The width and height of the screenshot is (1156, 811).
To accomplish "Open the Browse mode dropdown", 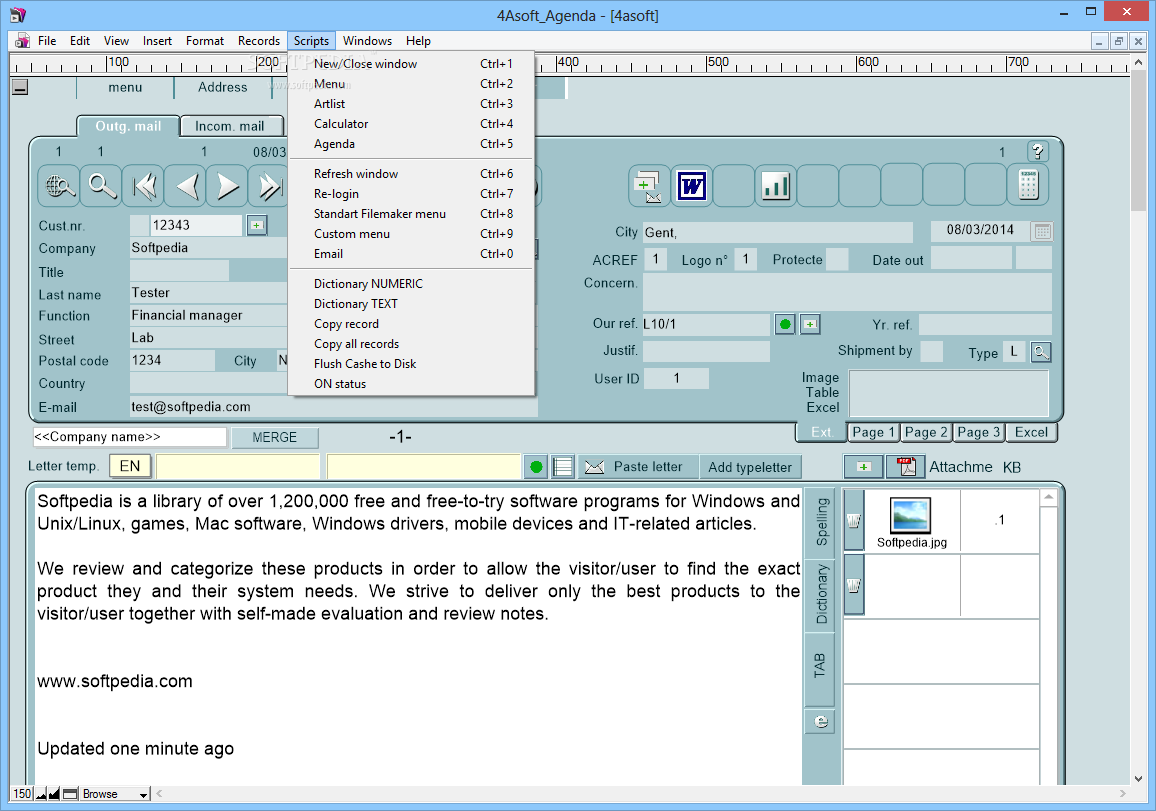I will coord(115,794).
